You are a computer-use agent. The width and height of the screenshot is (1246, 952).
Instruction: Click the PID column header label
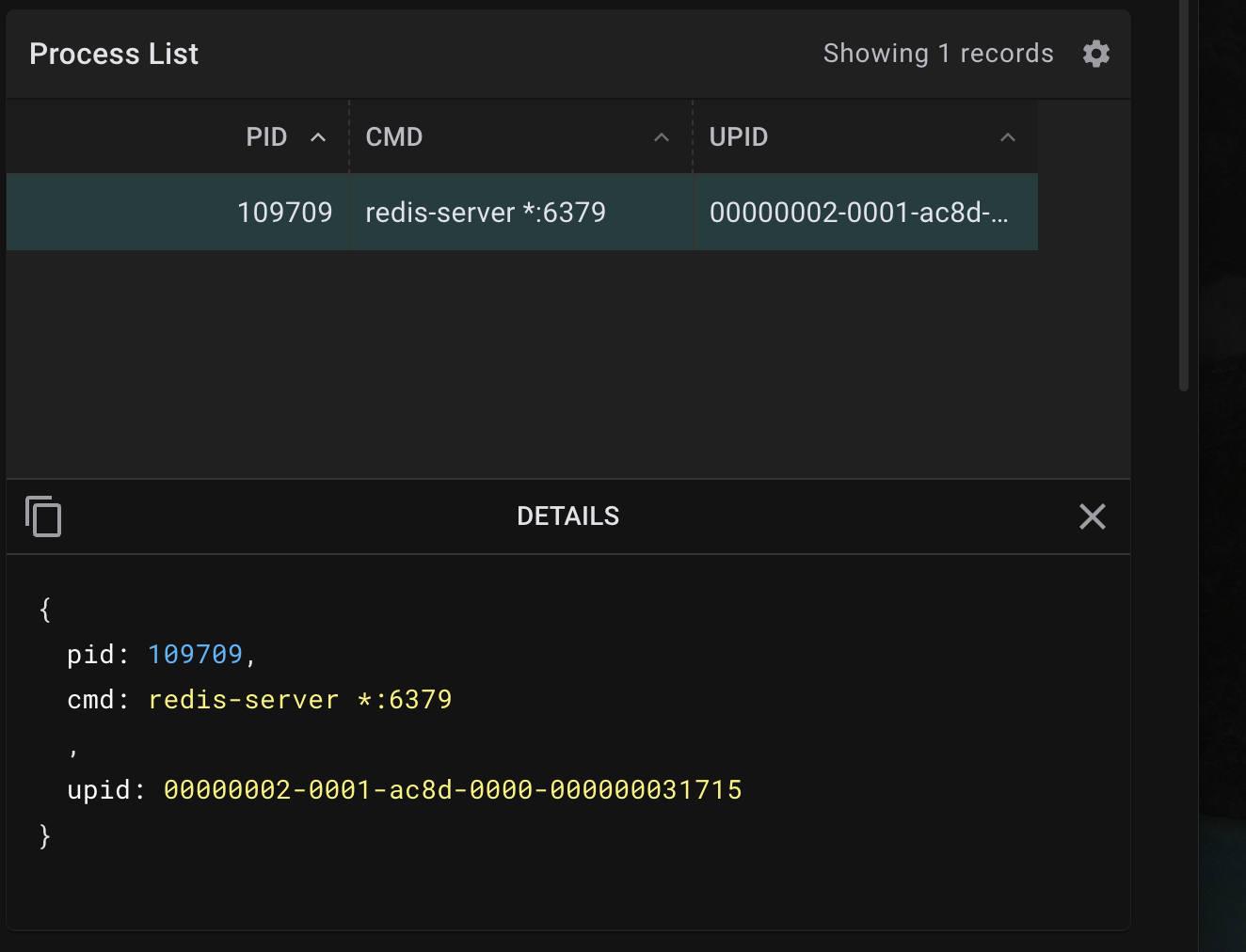(266, 137)
